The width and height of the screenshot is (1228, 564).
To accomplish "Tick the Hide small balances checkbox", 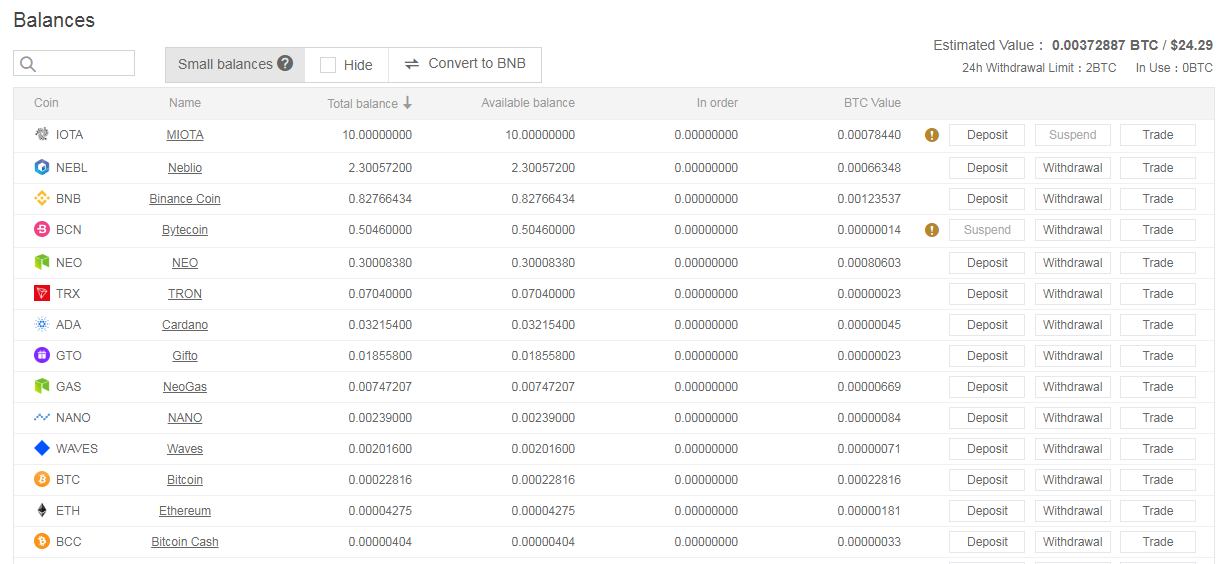I will [328, 65].
